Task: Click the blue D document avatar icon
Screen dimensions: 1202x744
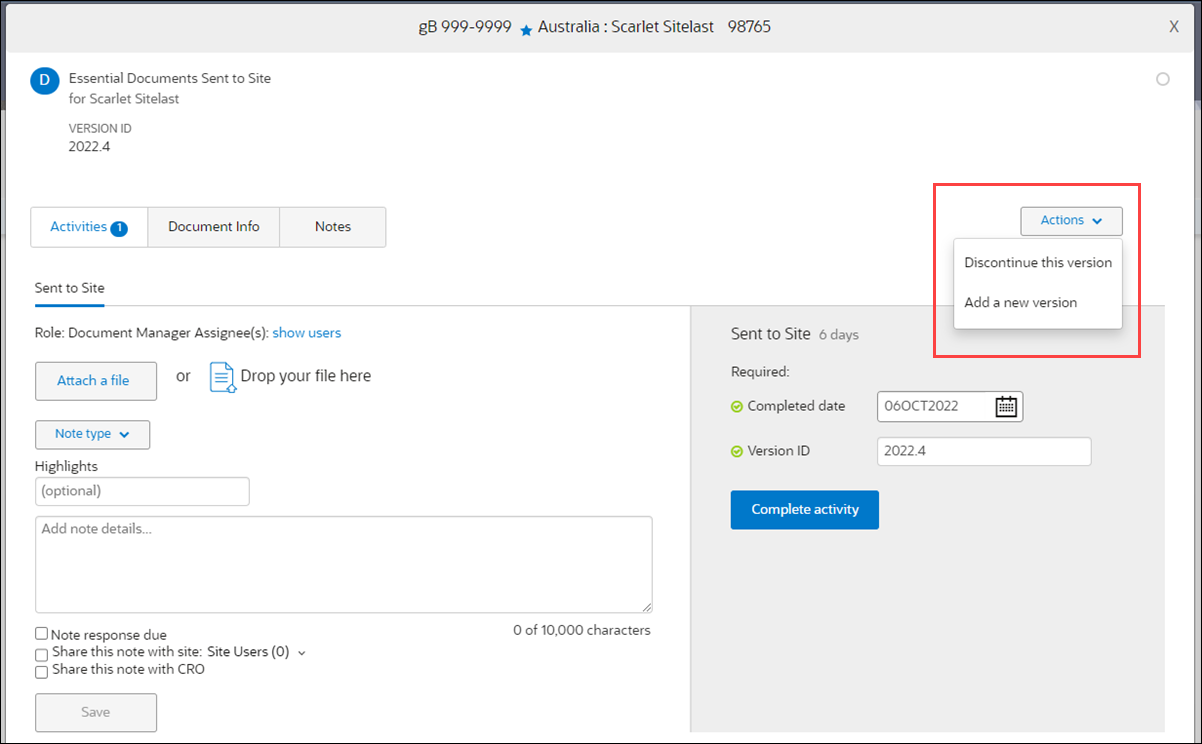Action: point(43,81)
